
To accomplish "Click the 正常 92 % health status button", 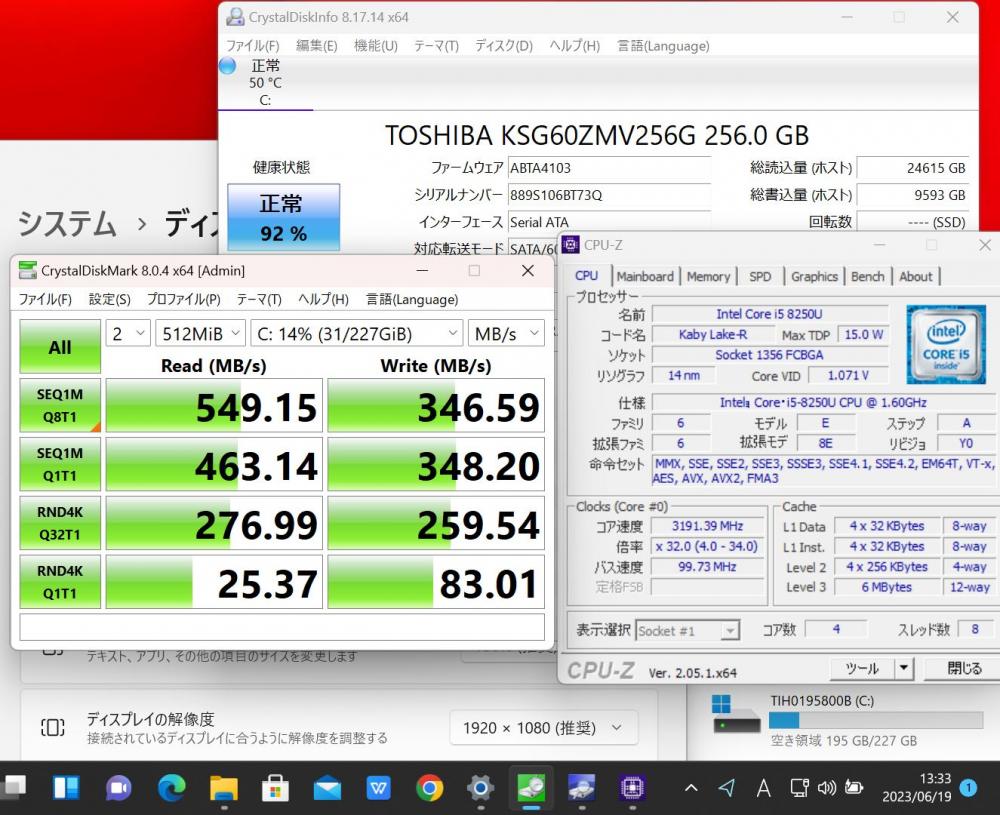I will [x=283, y=217].
